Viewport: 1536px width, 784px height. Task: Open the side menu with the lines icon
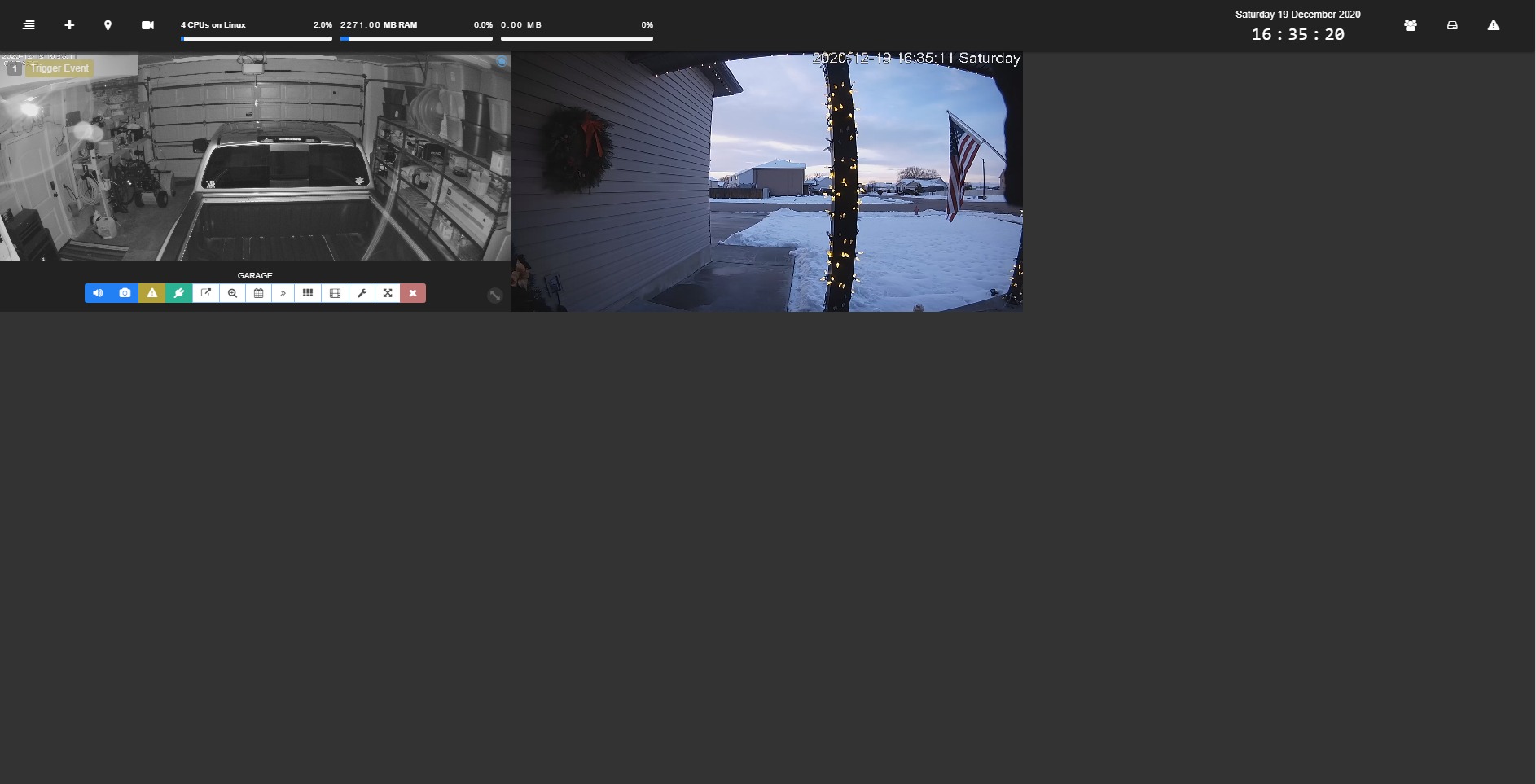pyautogui.click(x=29, y=25)
